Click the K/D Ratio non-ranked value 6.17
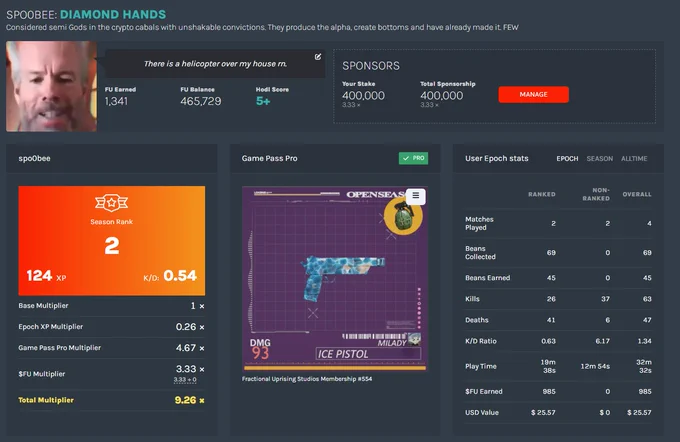The height and width of the screenshot is (442, 680). pyautogui.click(x=602, y=341)
